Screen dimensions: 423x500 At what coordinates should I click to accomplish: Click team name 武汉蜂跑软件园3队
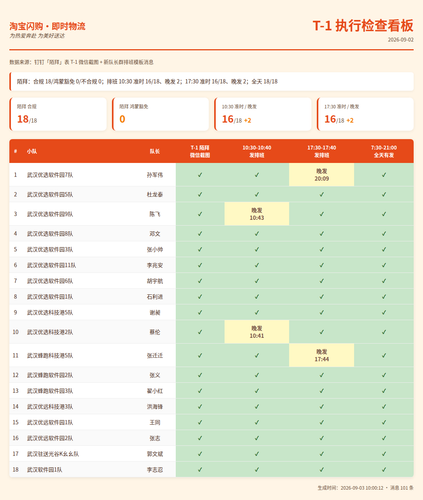tap(50, 391)
